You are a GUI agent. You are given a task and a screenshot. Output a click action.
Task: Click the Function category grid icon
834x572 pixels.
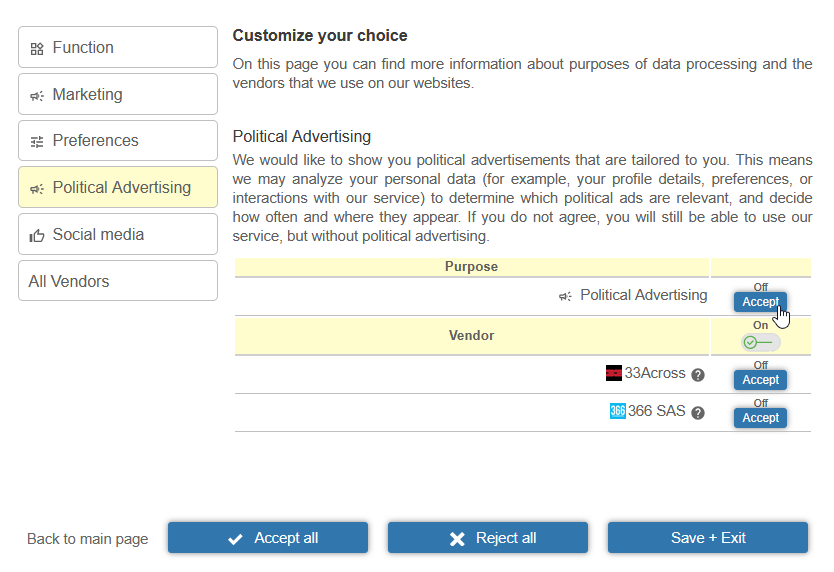pos(37,48)
